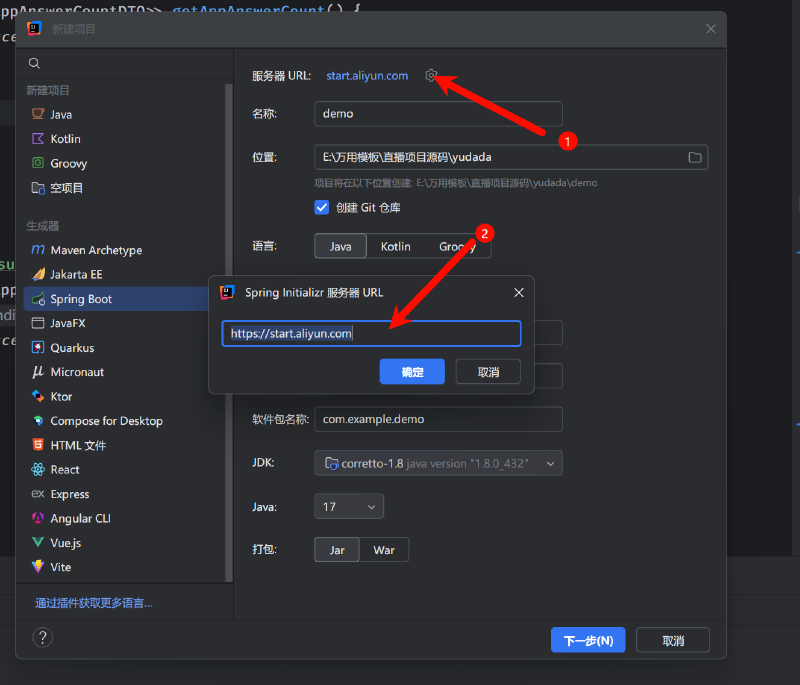Confirm URL with 确定 button

click(x=412, y=372)
